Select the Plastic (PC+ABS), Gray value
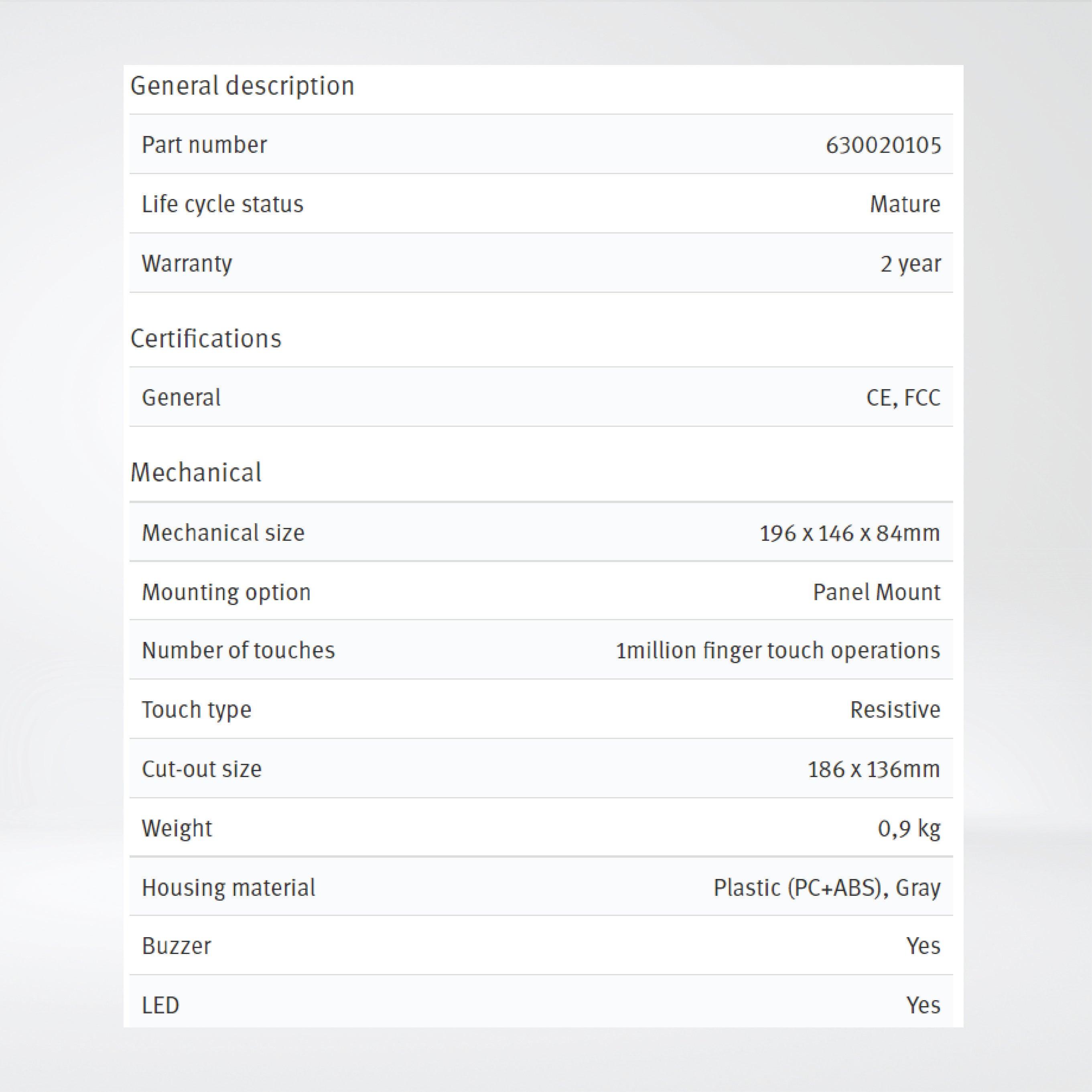Image resolution: width=1092 pixels, height=1092 pixels. pyautogui.click(x=826, y=888)
